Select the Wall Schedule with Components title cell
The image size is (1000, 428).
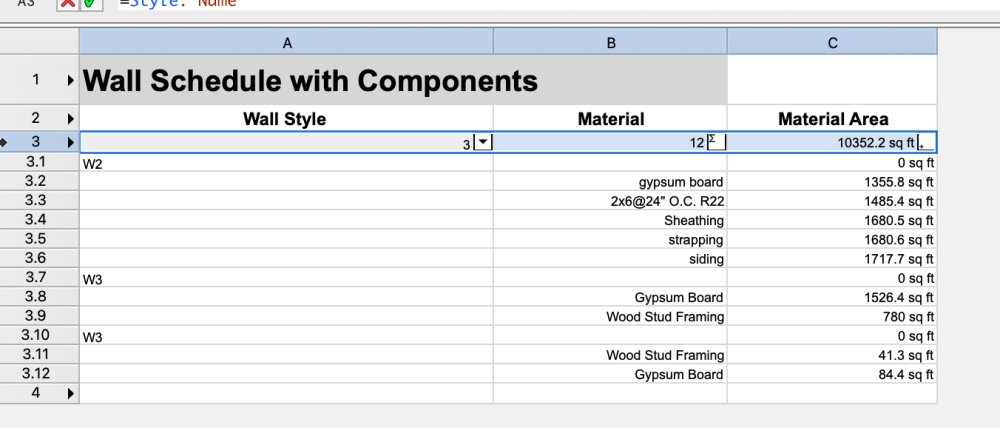[x=310, y=80]
